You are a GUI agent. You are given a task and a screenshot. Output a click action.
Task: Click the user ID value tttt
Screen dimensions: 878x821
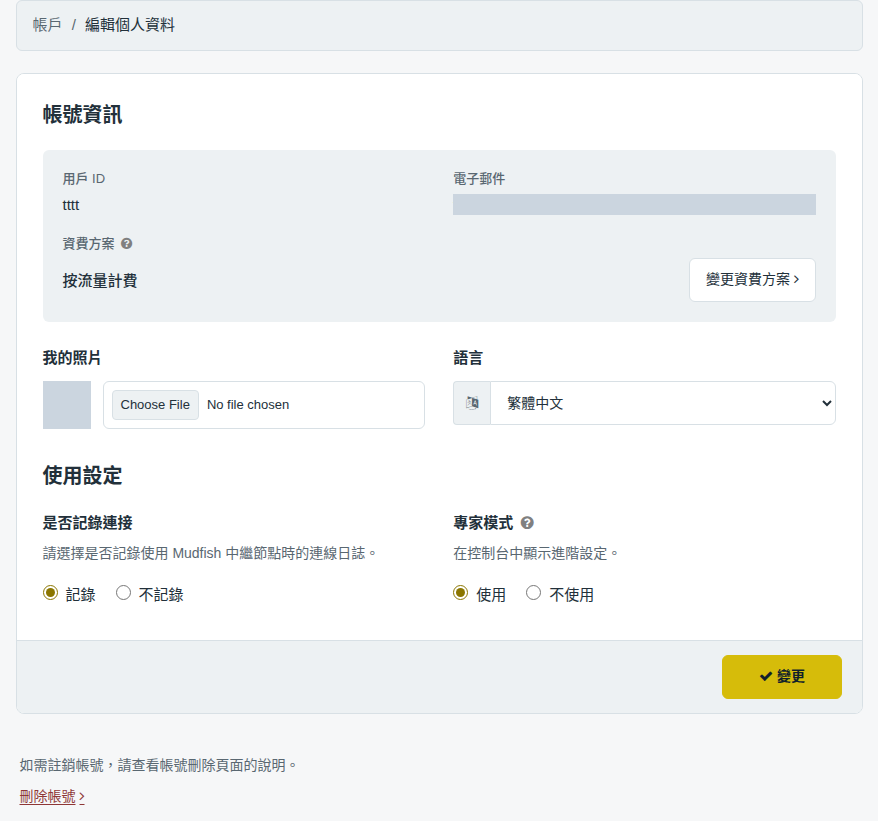(x=71, y=206)
